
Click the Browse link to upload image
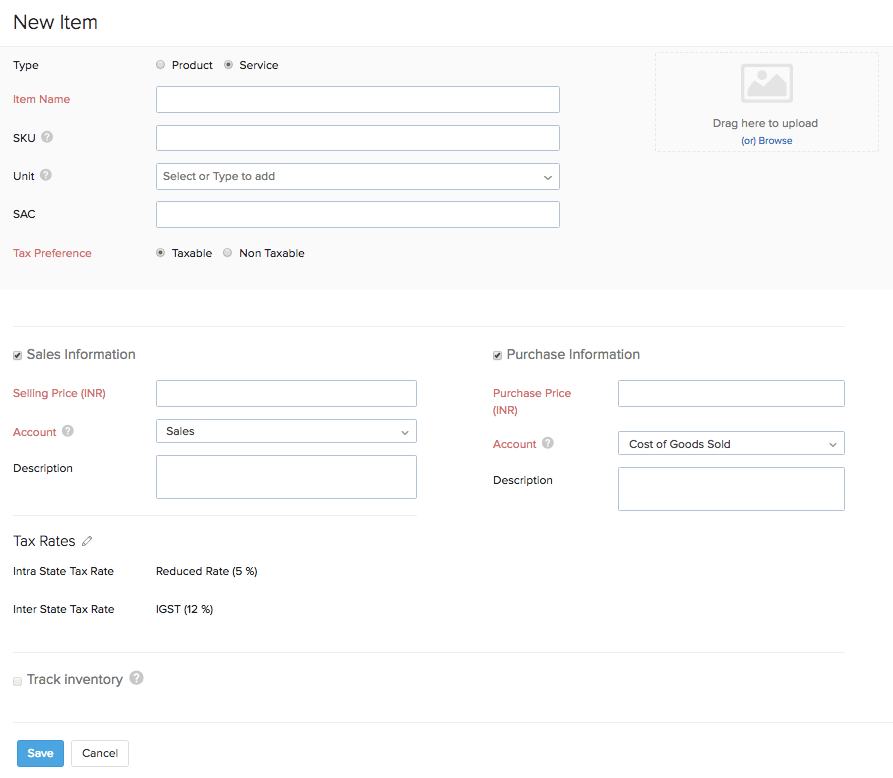point(775,141)
